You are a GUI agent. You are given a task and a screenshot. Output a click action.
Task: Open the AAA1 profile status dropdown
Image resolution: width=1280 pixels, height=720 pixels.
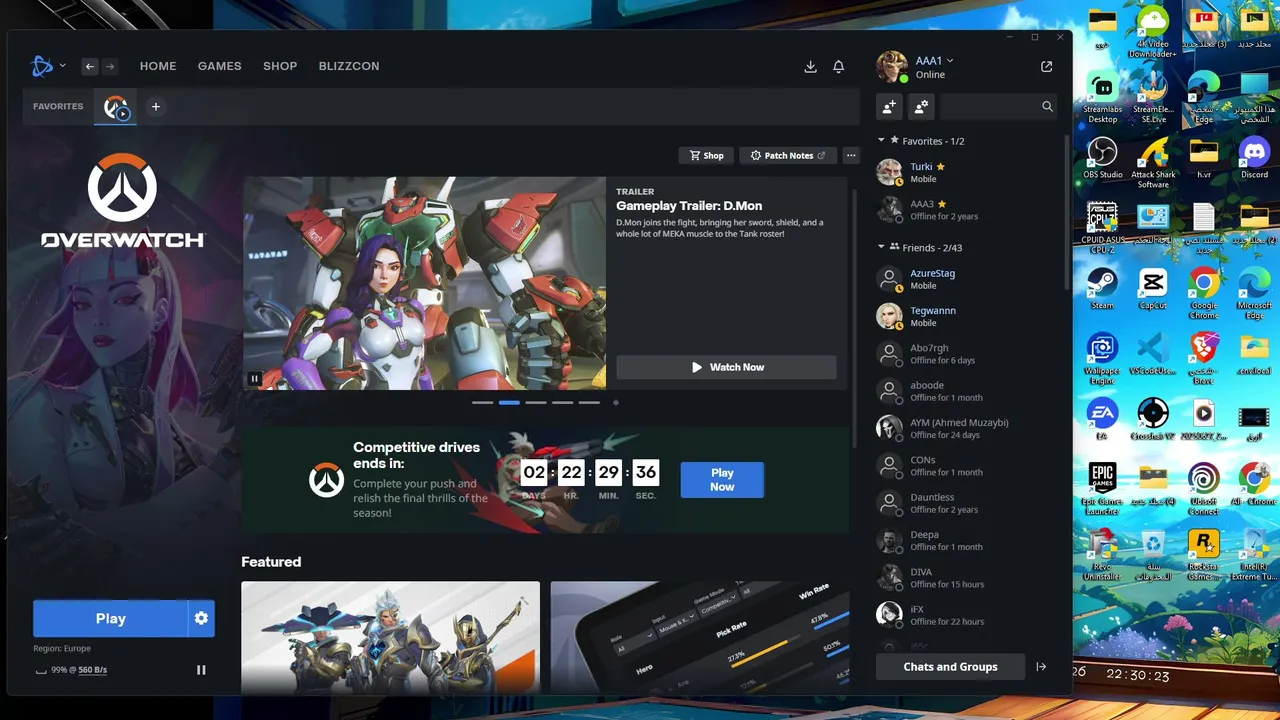pos(934,61)
